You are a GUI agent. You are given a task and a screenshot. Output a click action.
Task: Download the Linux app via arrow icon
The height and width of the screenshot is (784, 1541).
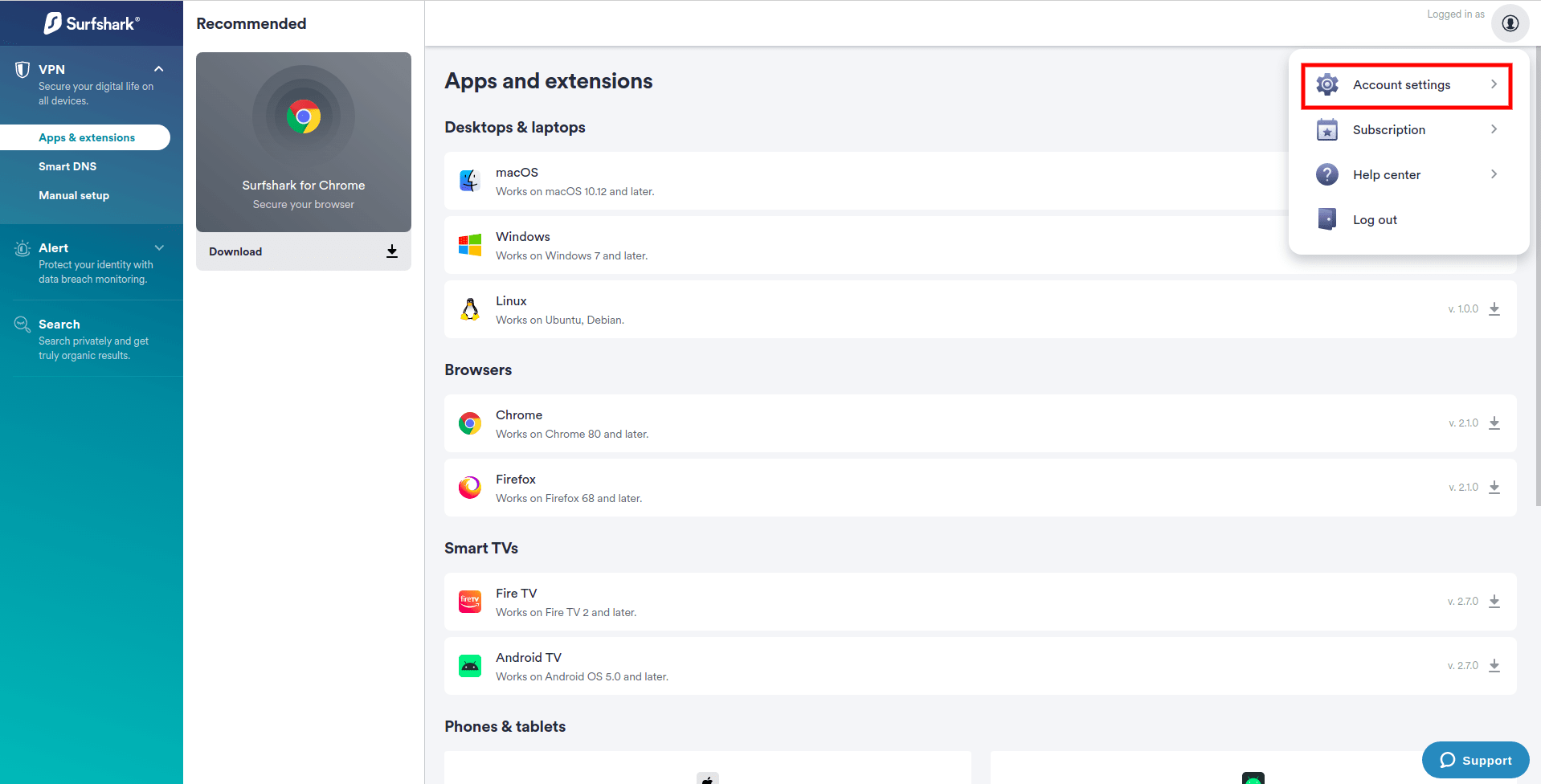[1494, 309]
